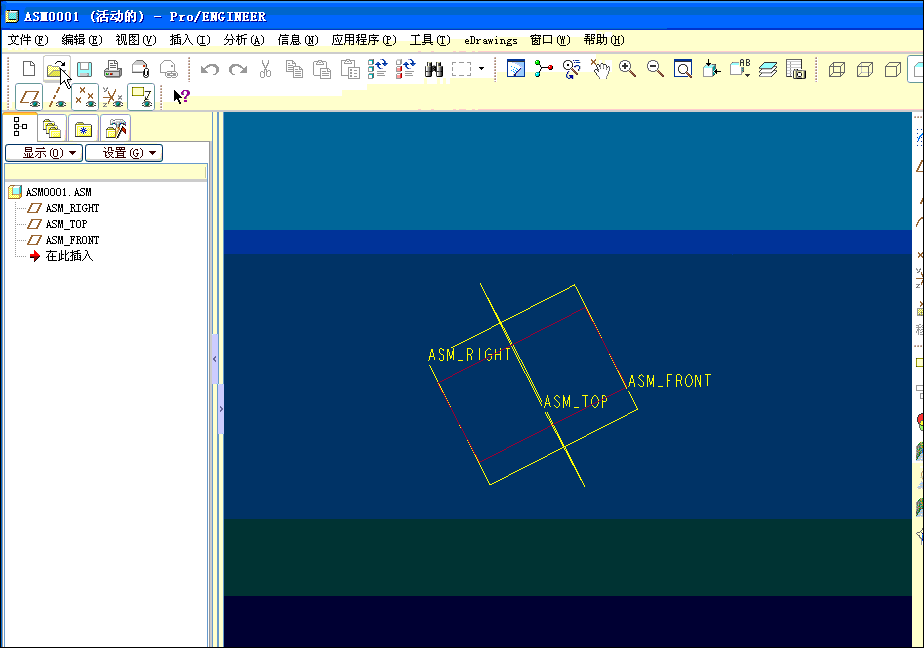Open the 文件(F) menu
The image size is (924, 648).
[28, 40]
